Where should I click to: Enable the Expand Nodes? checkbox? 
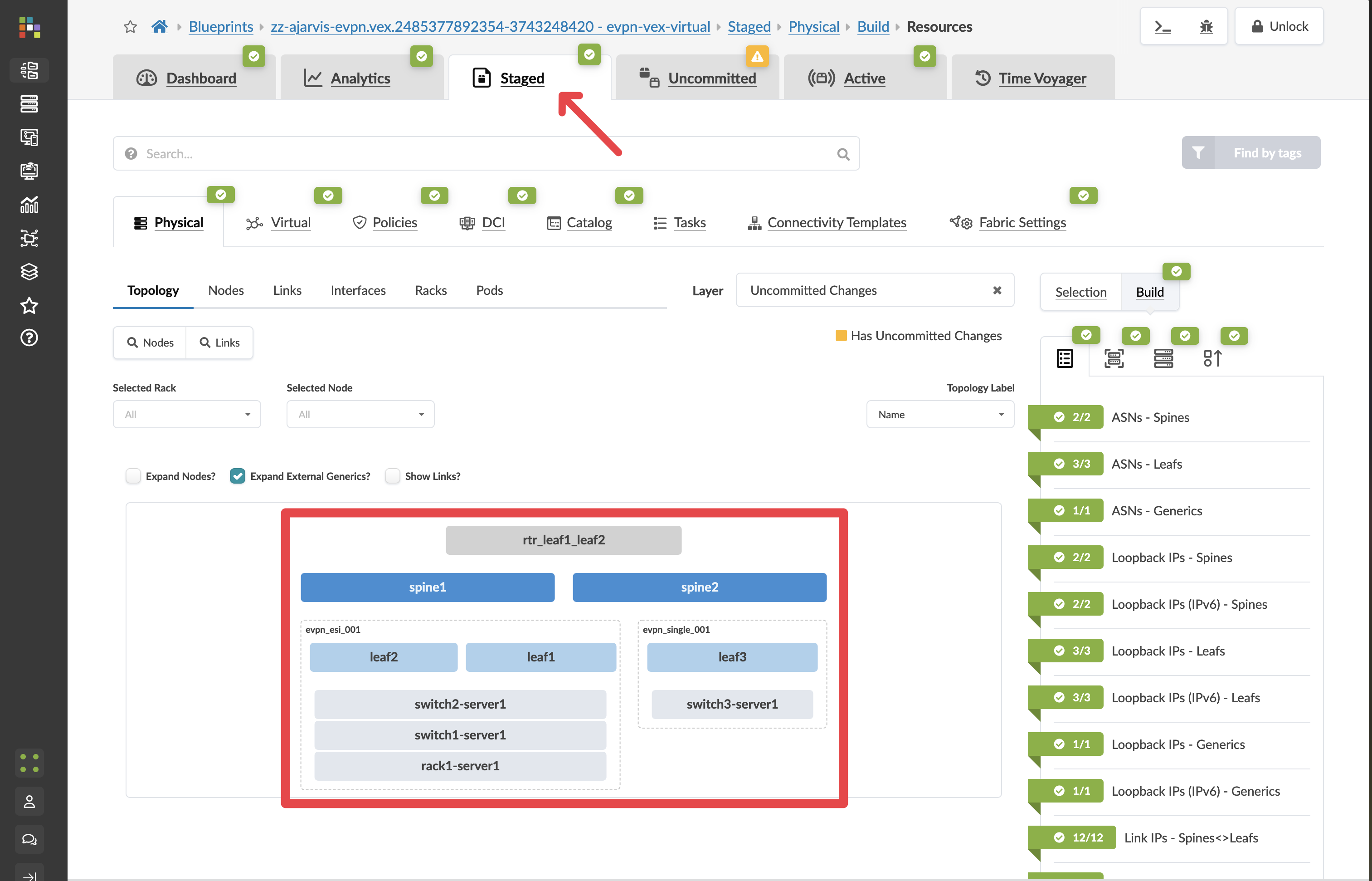133,476
